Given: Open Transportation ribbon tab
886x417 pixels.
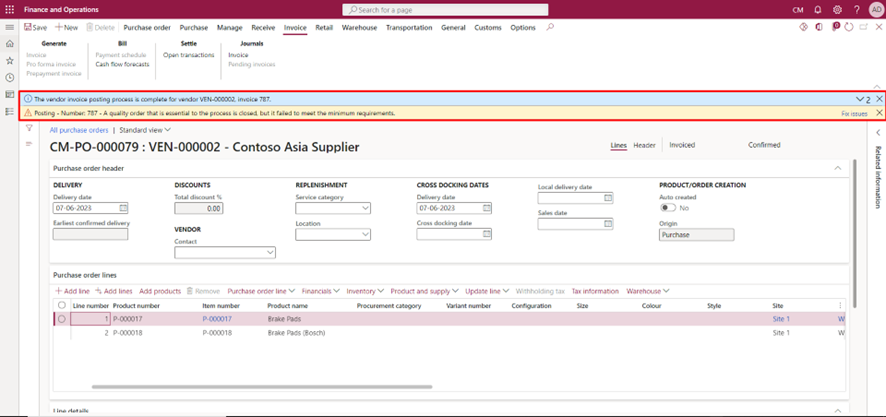Looking at the screenshot, I should click(409, 27).
